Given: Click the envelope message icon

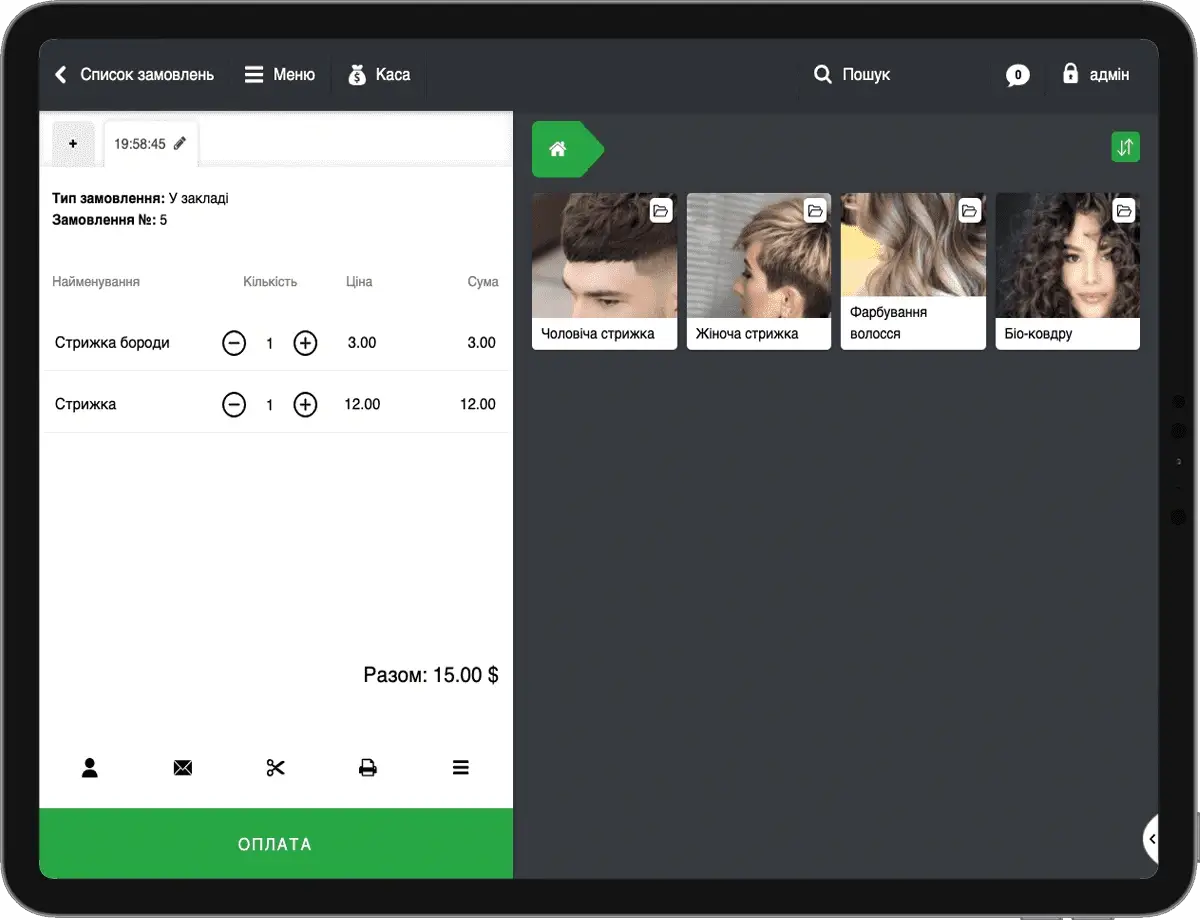Looking at the screenshot, I should [x=183, y=768].
